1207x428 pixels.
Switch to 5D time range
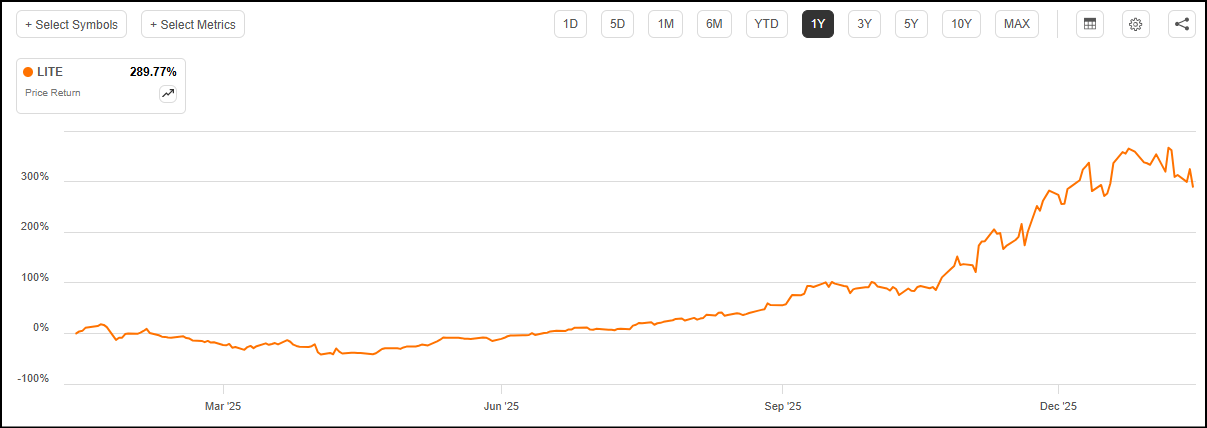tap(618, 24)
